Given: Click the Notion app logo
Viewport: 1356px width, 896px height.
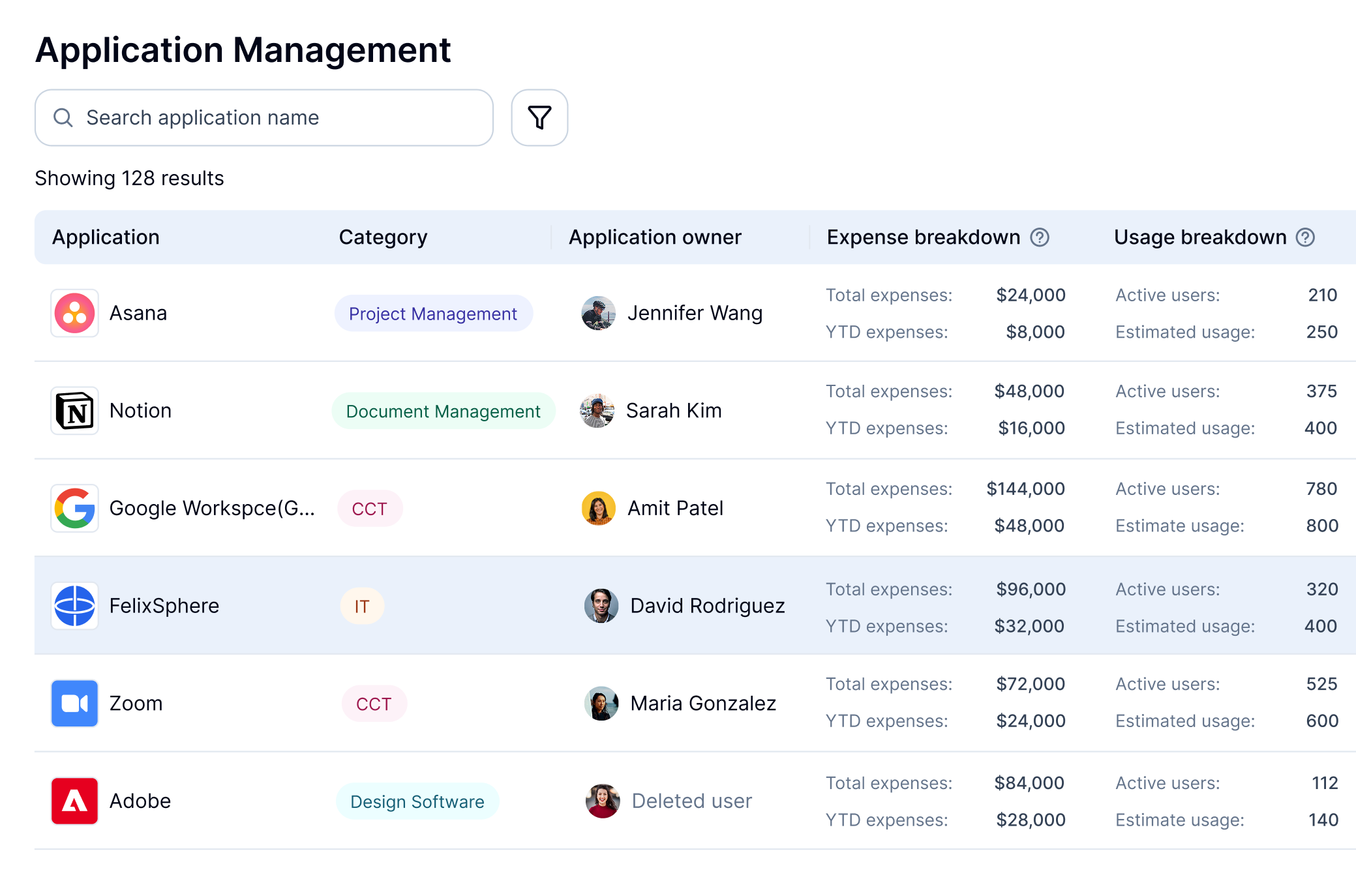Looking at the screenshot, I should [74, 411].
